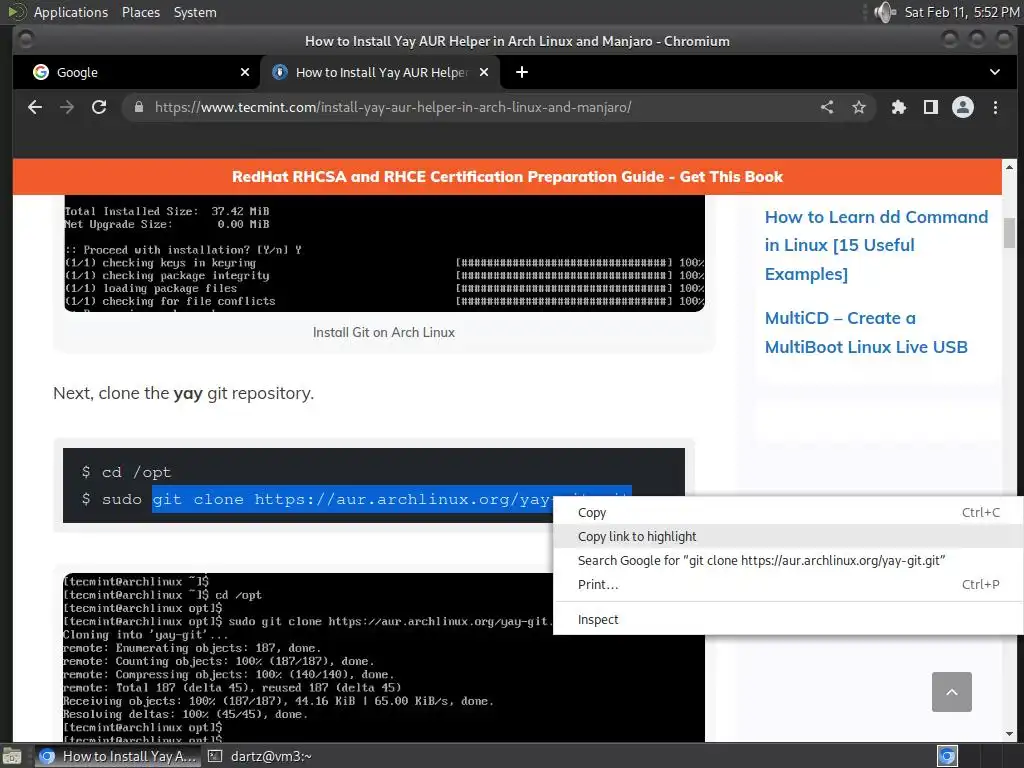1024x768 pixels.
Task: Choose Copy from the context menu
Action: point(788,513)
